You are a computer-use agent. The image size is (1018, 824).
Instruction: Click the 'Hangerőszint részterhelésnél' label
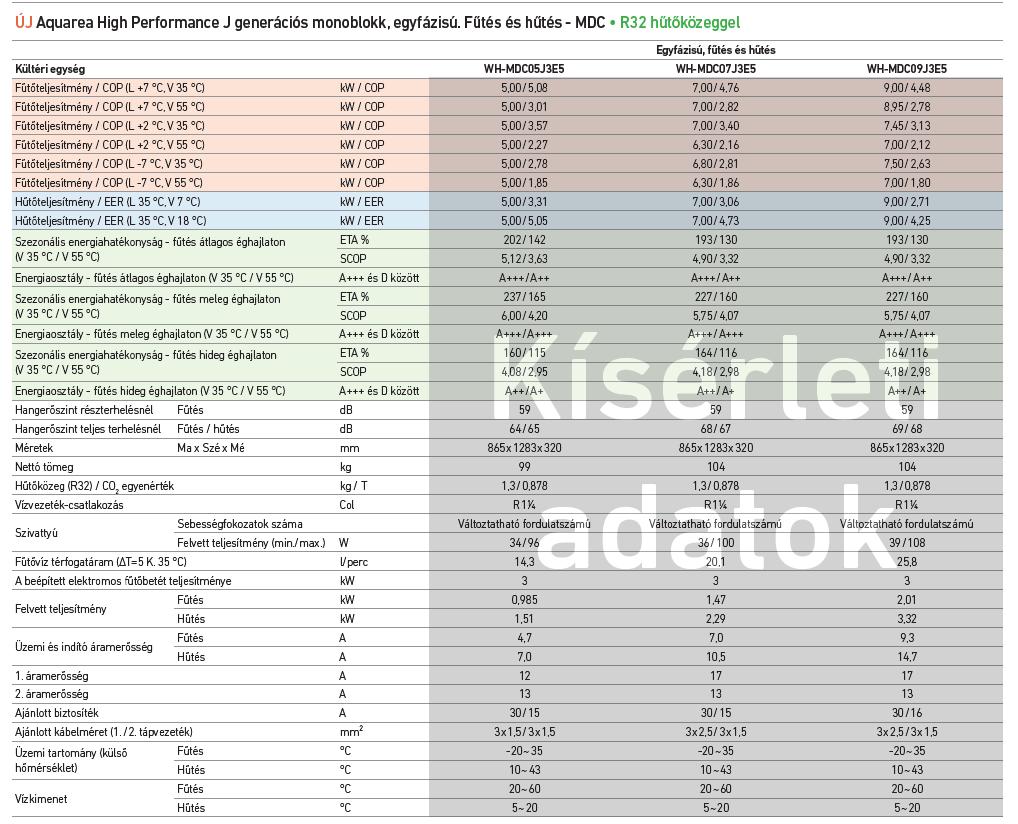(84, 410)
